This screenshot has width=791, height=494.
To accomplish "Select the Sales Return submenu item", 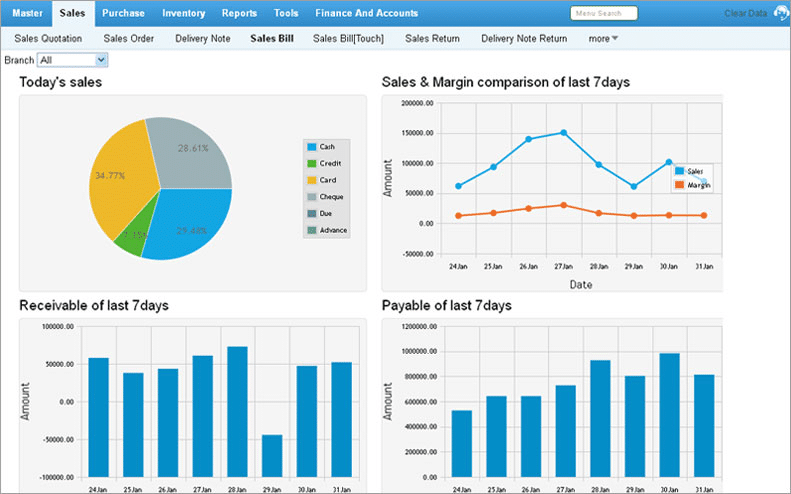I will click(432, 39).
